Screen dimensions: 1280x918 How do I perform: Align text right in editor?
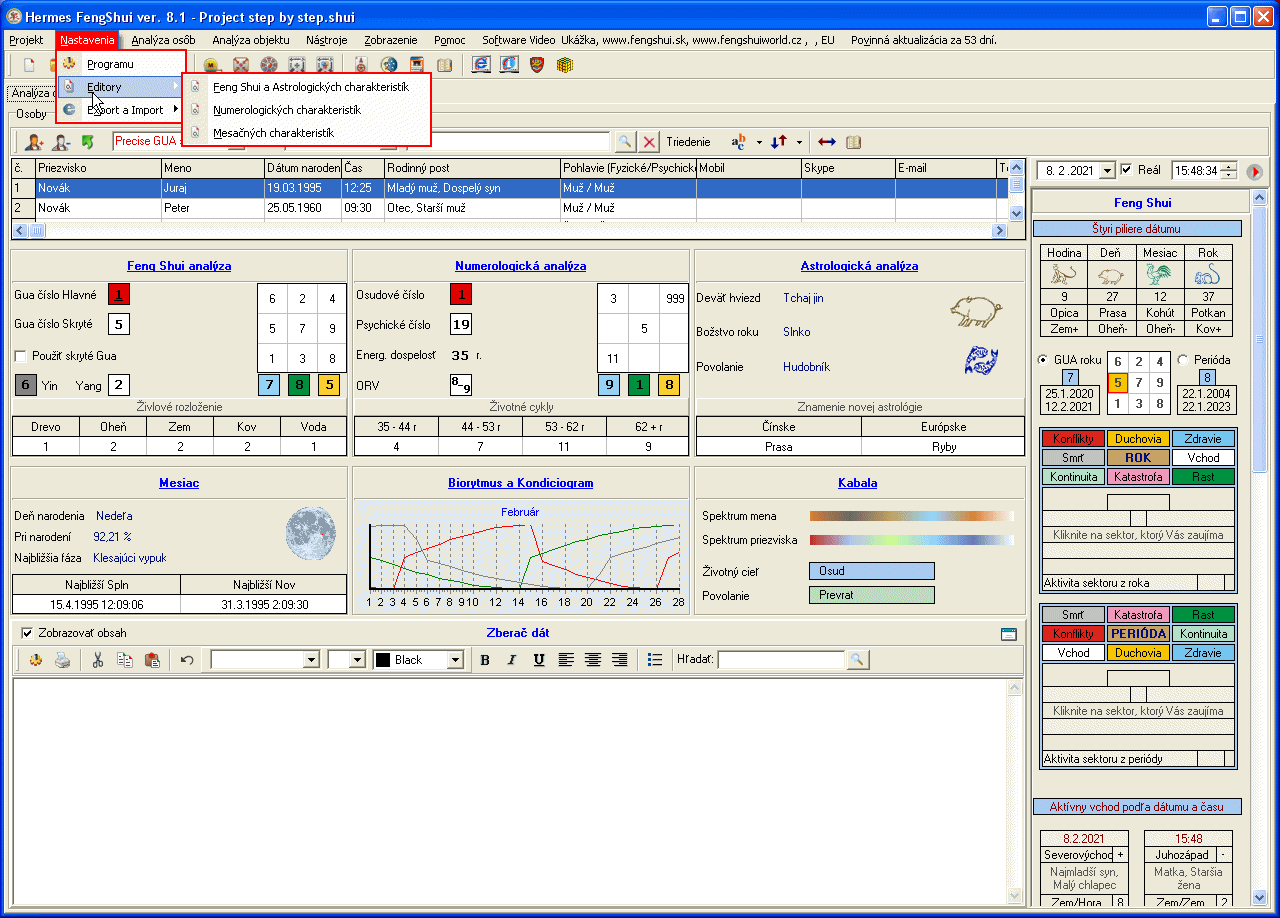(x=620, y=660)
